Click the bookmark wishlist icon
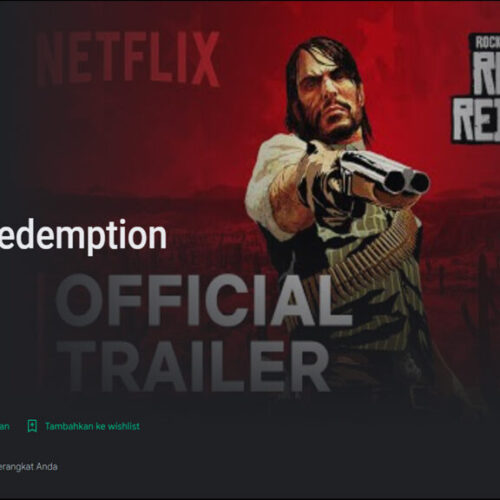 pos(32,426)
